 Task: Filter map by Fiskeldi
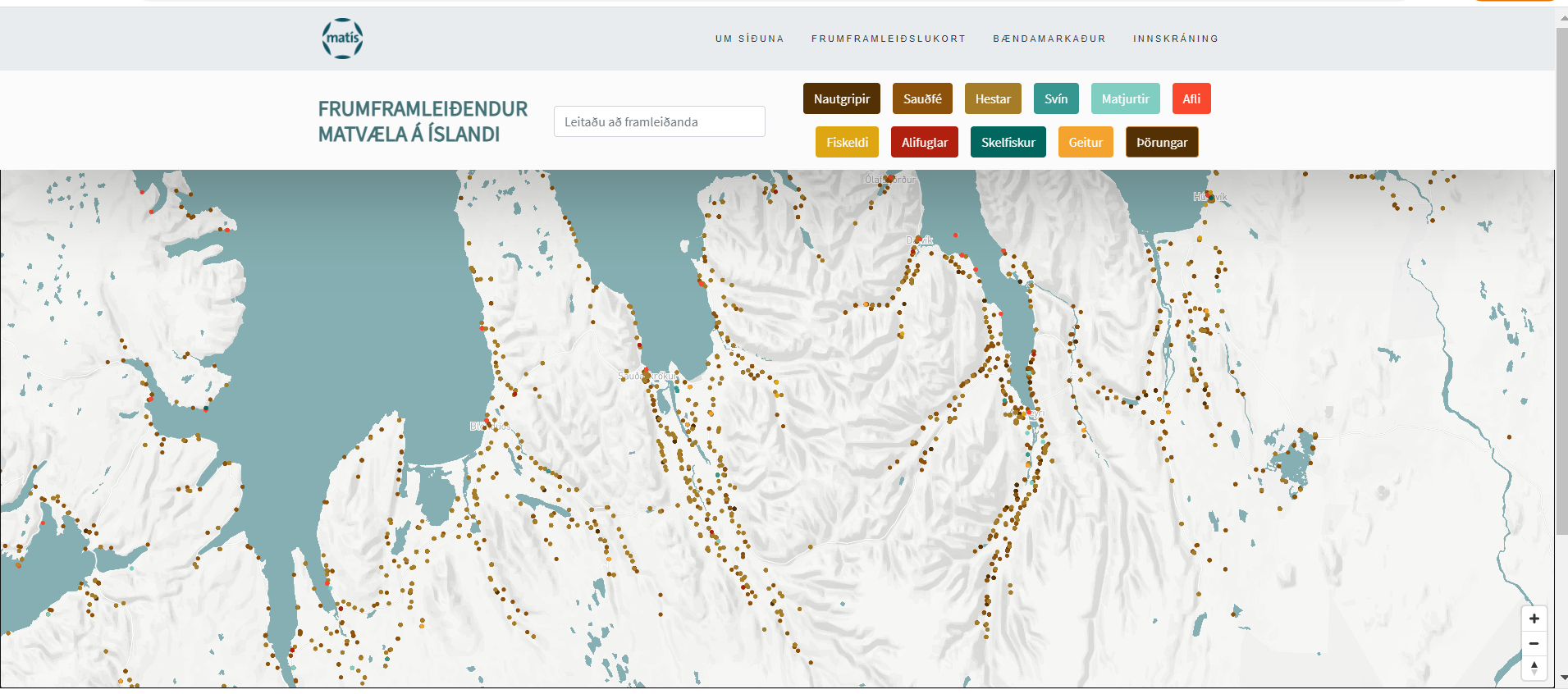(x=847, y=142)
